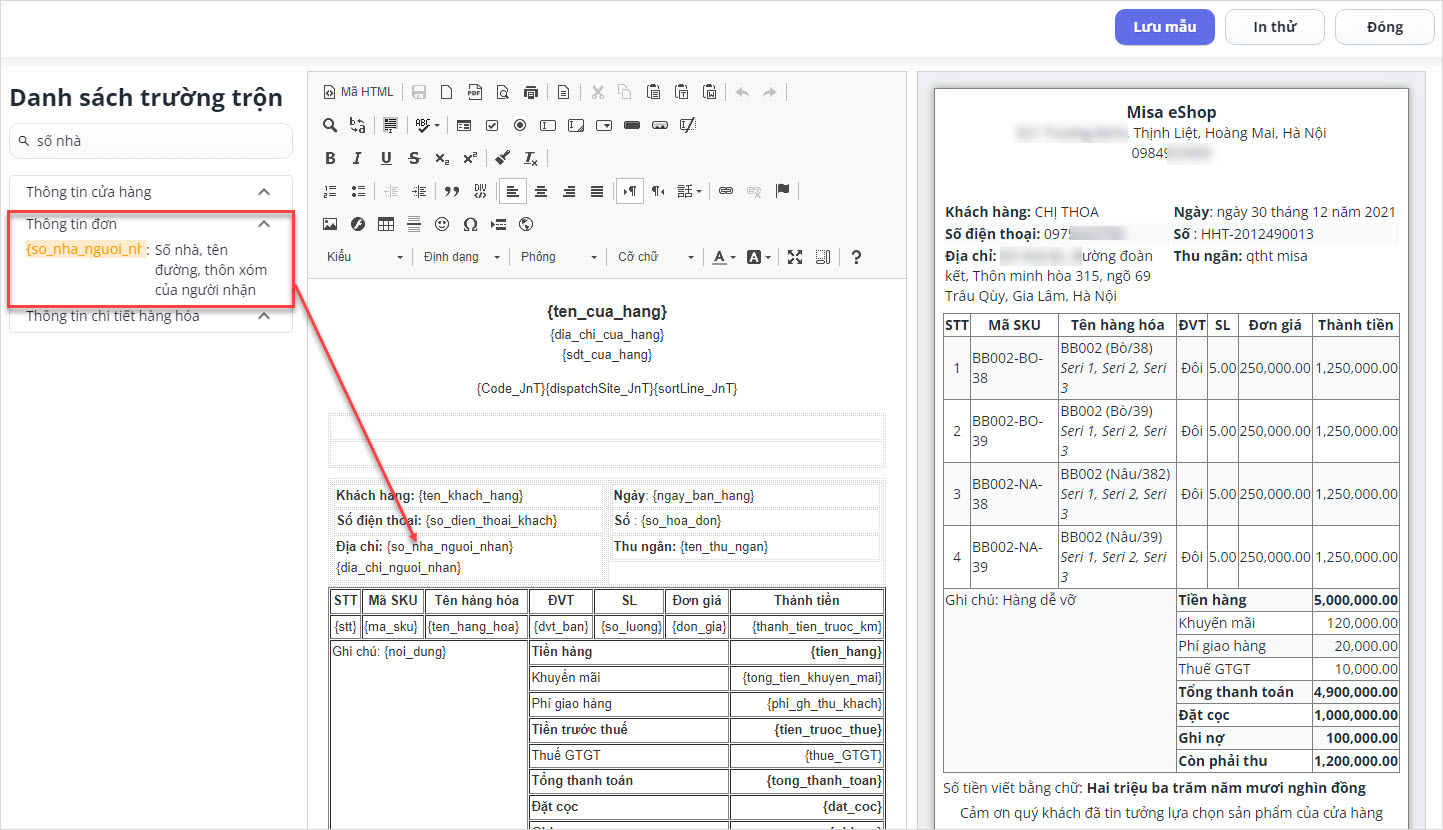Insert a table into the template
The width and height of the screenshot is (1443, 830).
(x=386, y=224)
